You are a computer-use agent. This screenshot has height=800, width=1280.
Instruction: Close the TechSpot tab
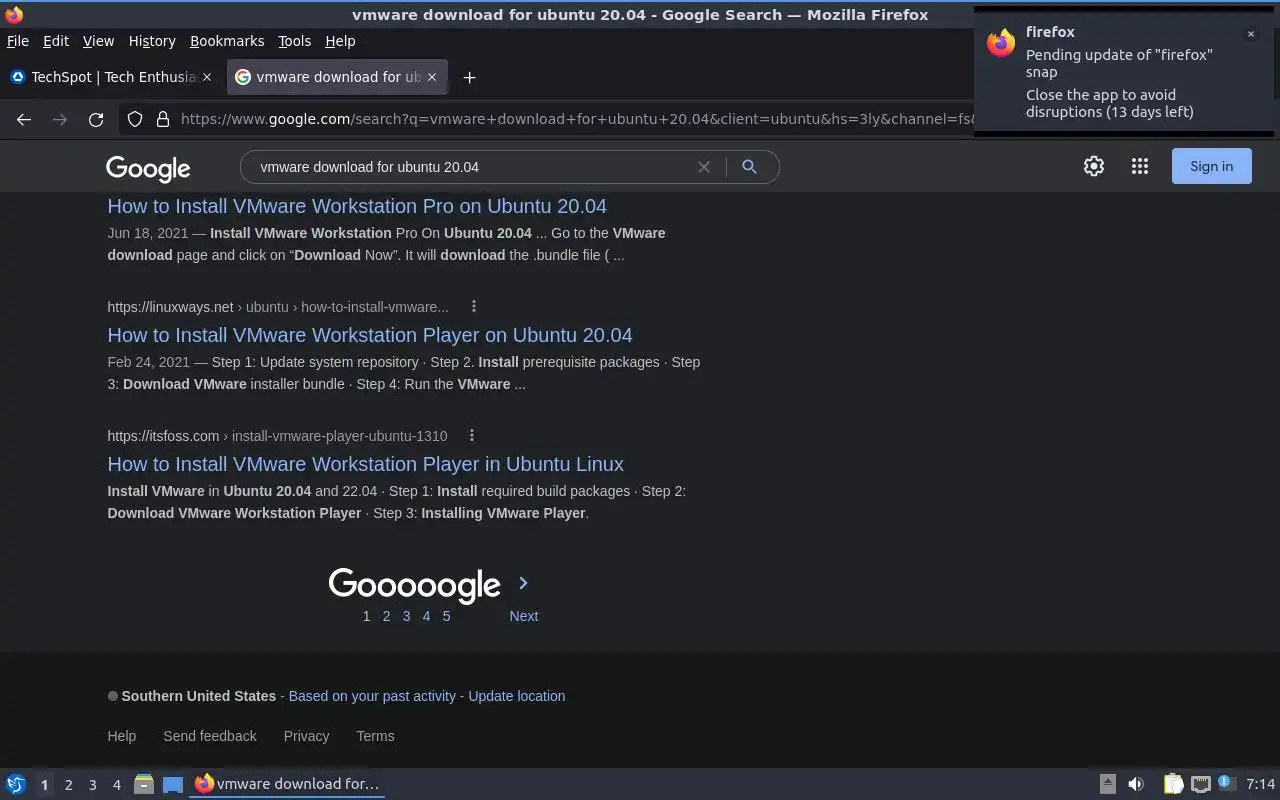tap(207, 77)
